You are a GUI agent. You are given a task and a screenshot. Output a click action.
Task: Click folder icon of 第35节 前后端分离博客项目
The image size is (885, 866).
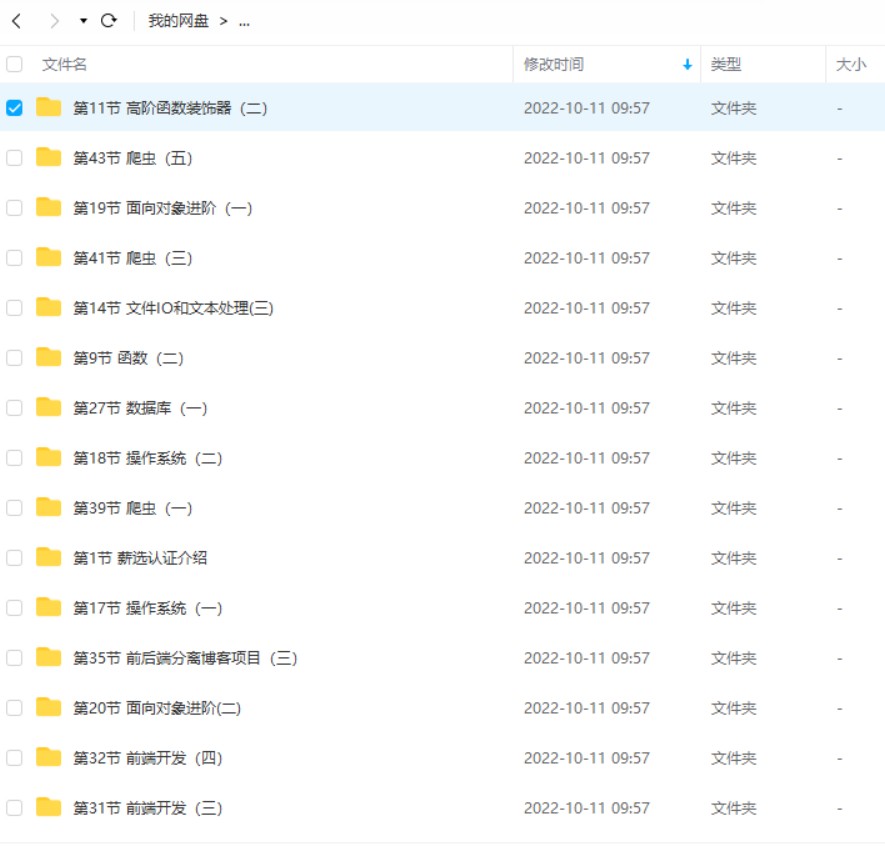(x=49, y=657)
